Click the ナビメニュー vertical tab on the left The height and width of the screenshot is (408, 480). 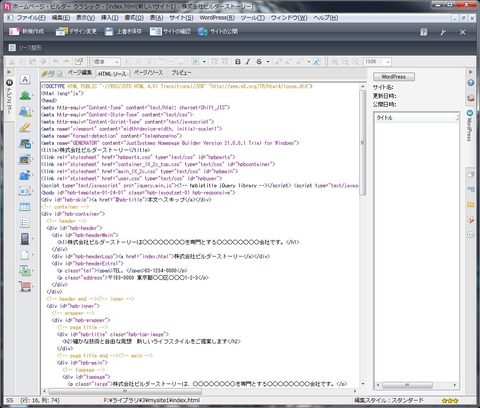pos(9,97)
